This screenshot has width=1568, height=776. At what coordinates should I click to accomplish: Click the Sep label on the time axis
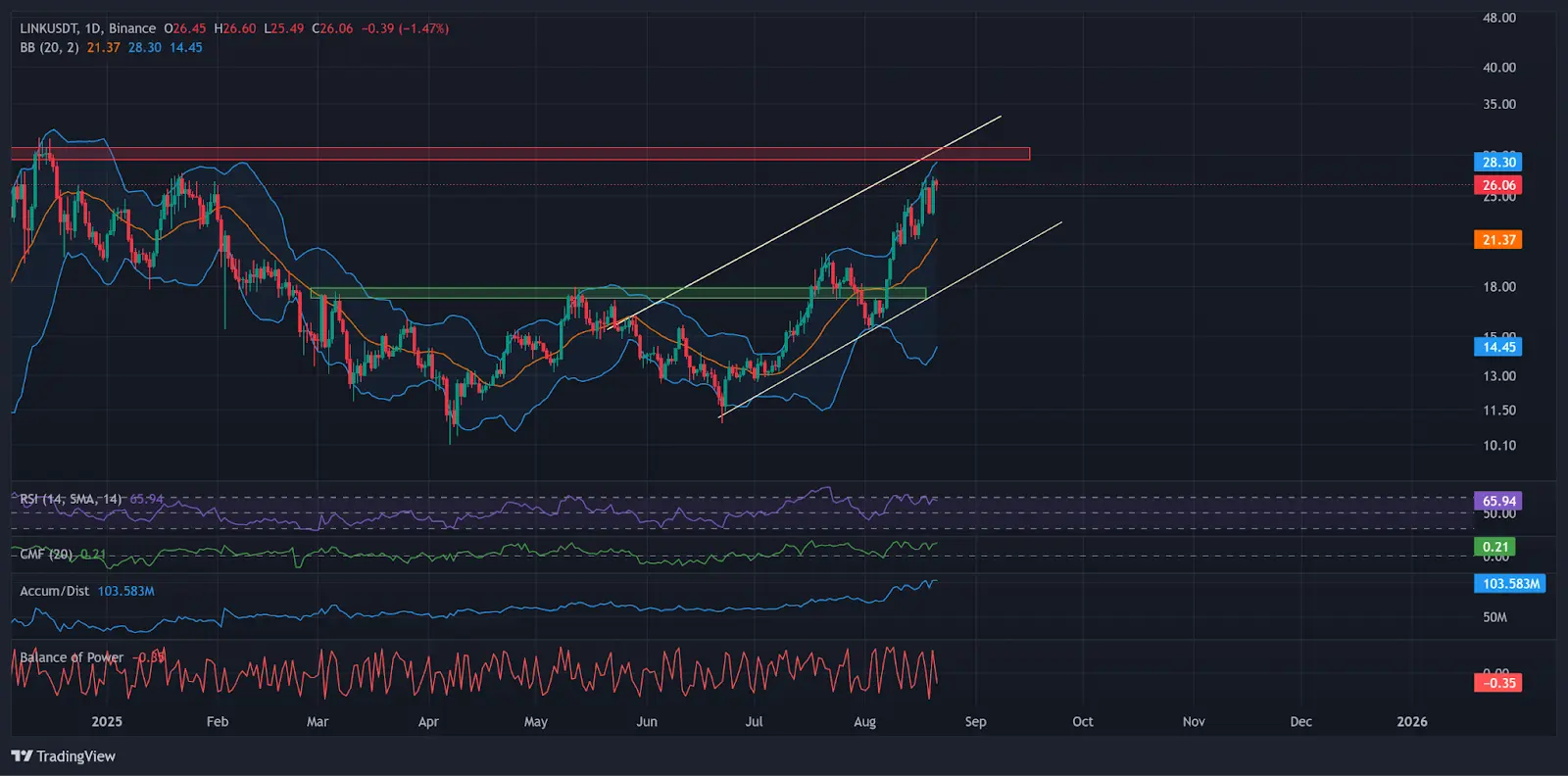[975, 722]
